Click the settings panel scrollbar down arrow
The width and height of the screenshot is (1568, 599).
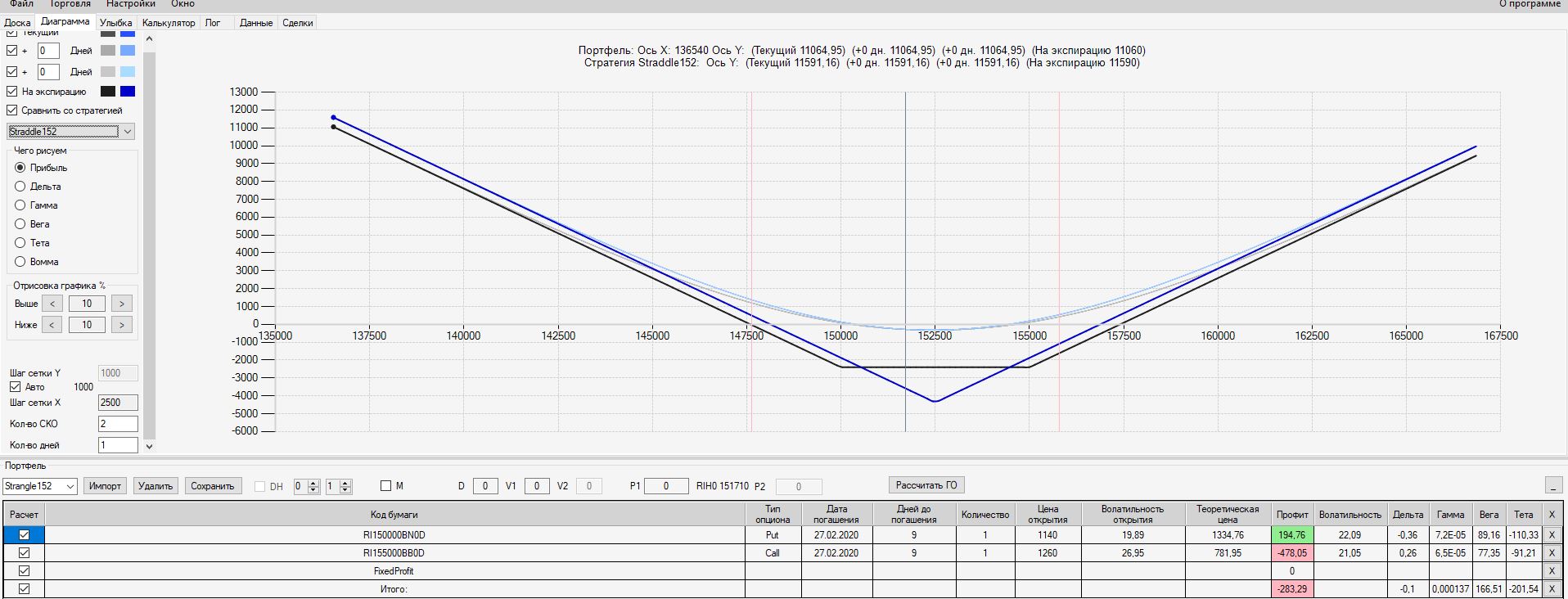click(149, 446)
